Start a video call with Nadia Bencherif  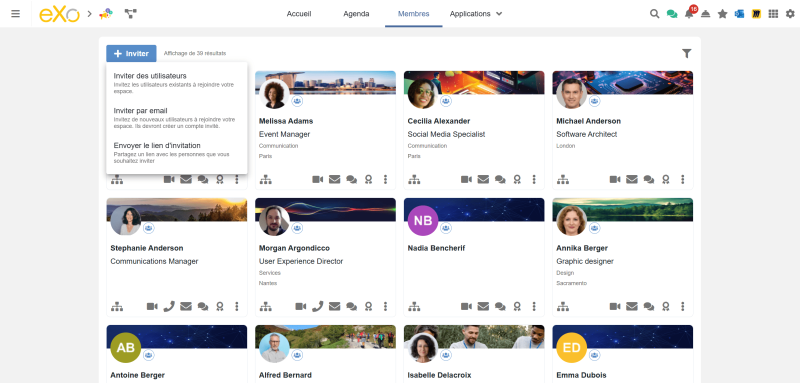(466, 307)
